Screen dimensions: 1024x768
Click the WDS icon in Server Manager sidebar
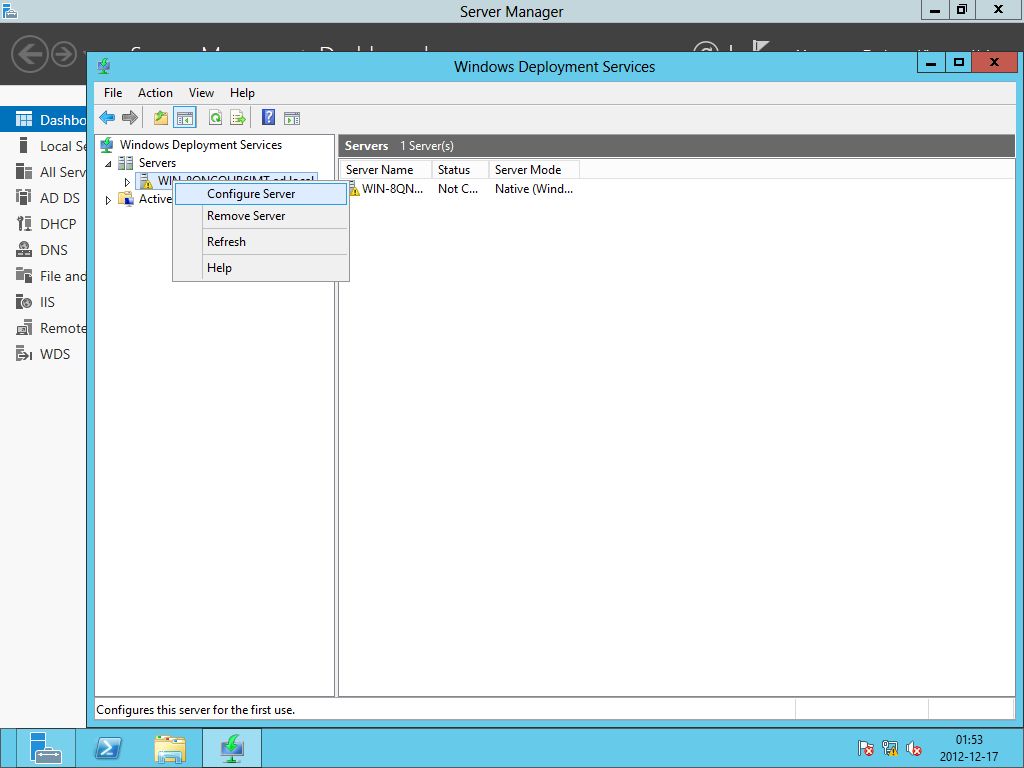(24, 354)
